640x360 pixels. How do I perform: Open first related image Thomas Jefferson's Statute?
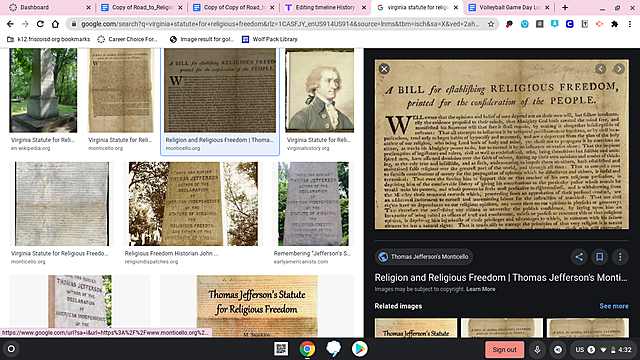coord(416,328)
